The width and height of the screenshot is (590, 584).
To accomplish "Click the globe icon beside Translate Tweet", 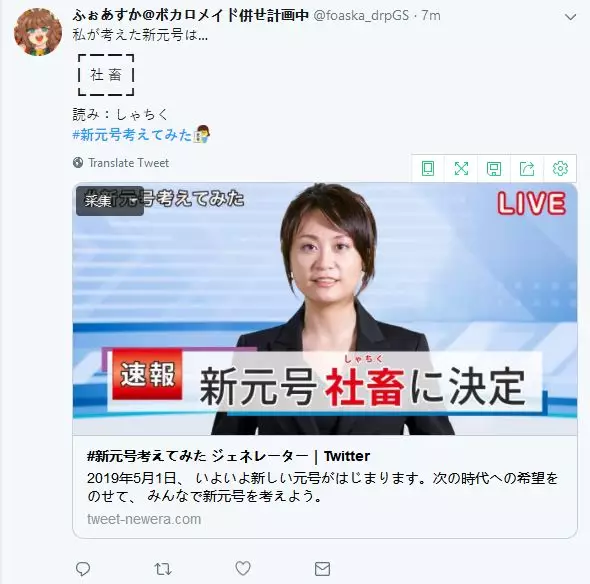I will point(78,163).
